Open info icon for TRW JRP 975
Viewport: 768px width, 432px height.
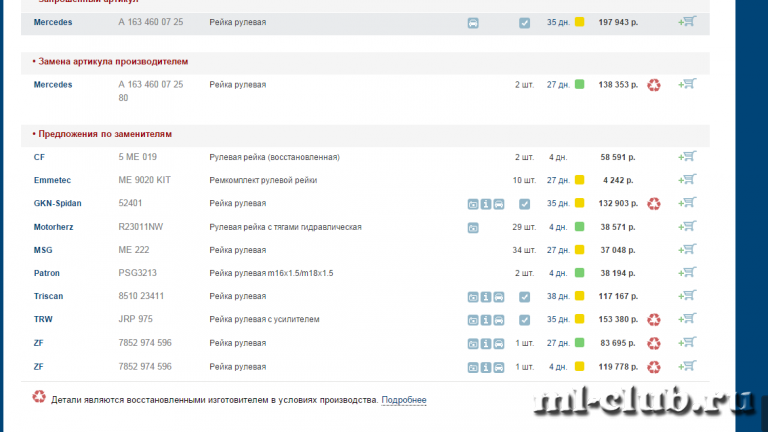pyautogui.click(x=486, y=320)
